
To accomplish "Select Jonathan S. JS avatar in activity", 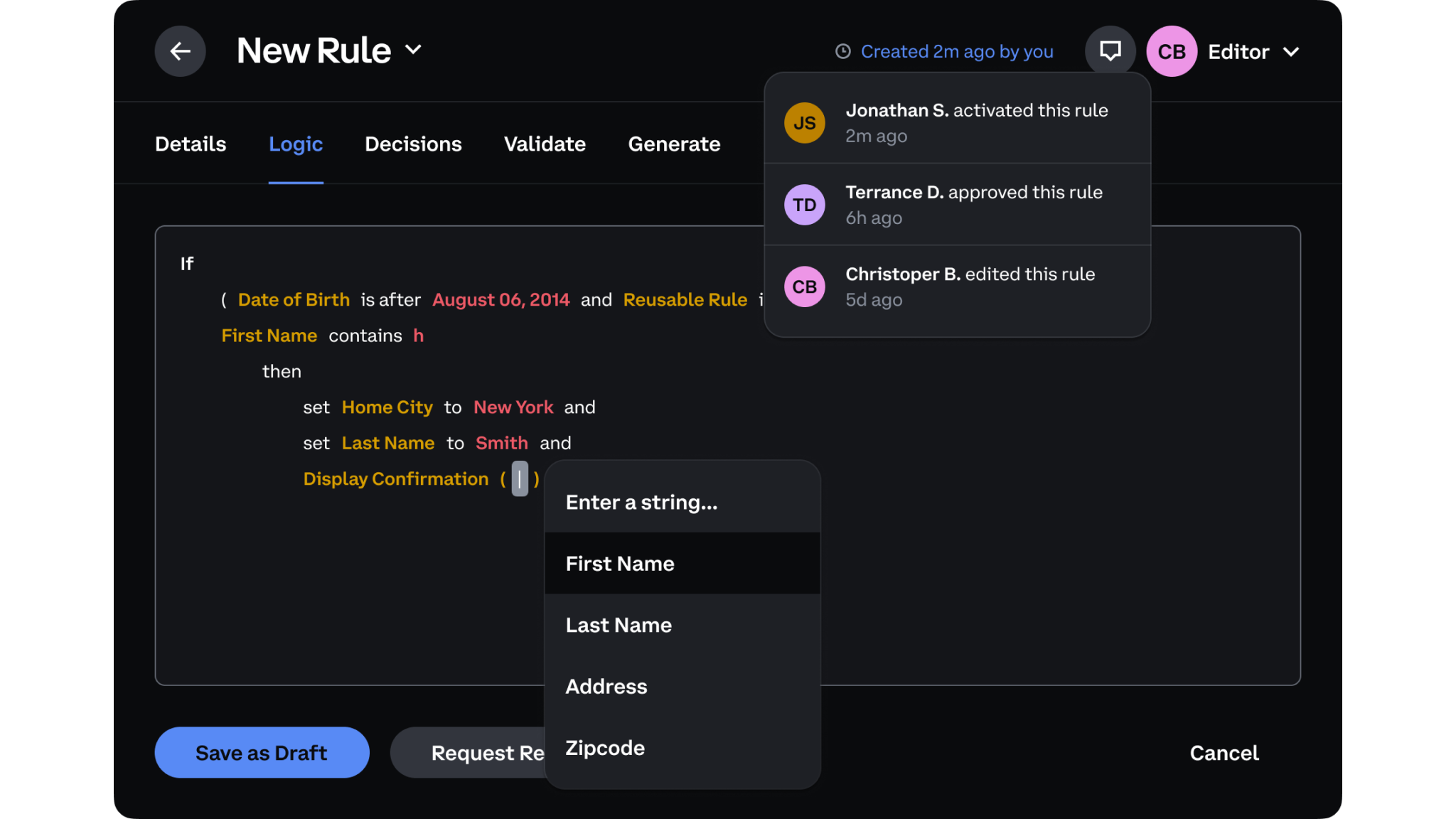I will tap(805, 123).
